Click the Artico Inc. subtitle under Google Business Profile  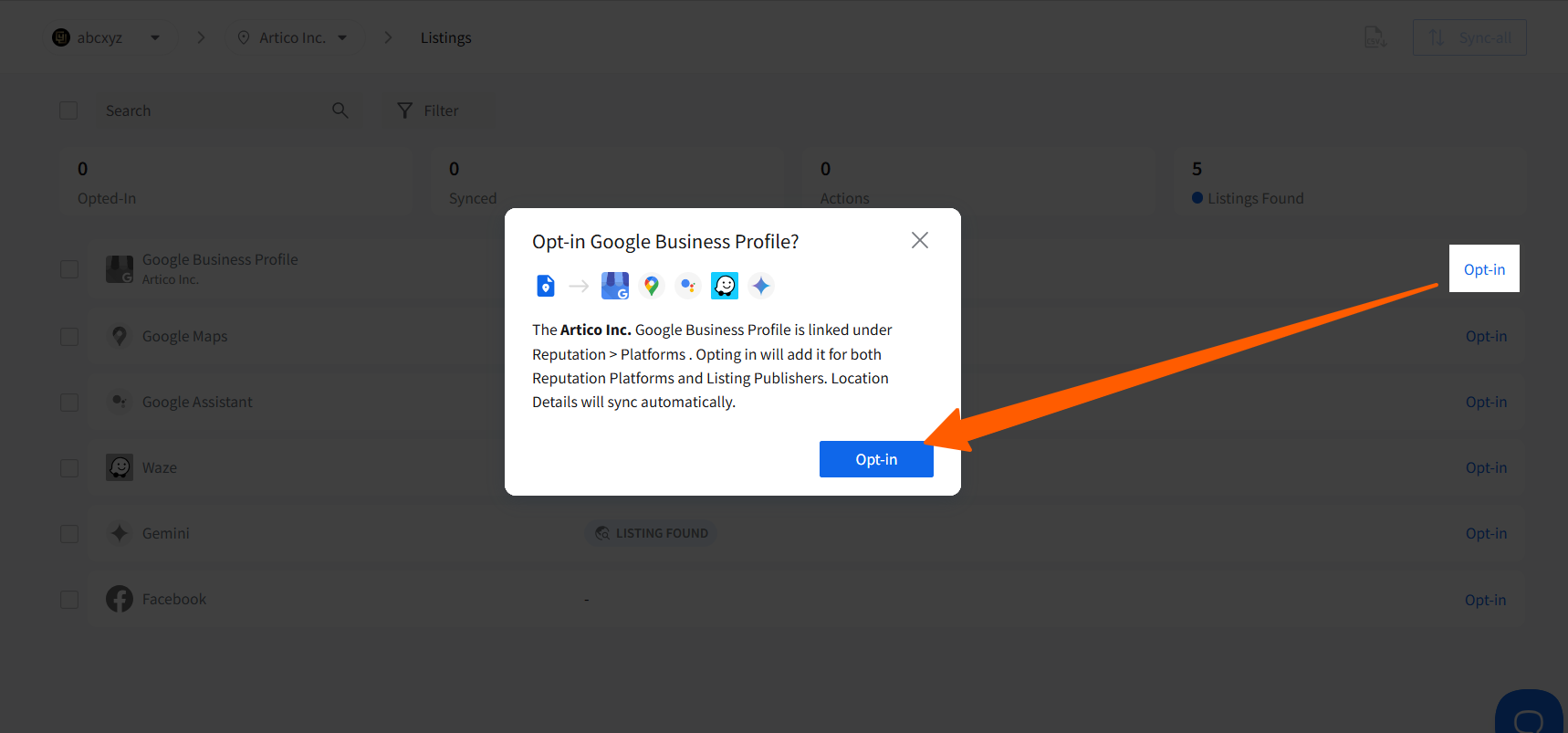point(170,279)
